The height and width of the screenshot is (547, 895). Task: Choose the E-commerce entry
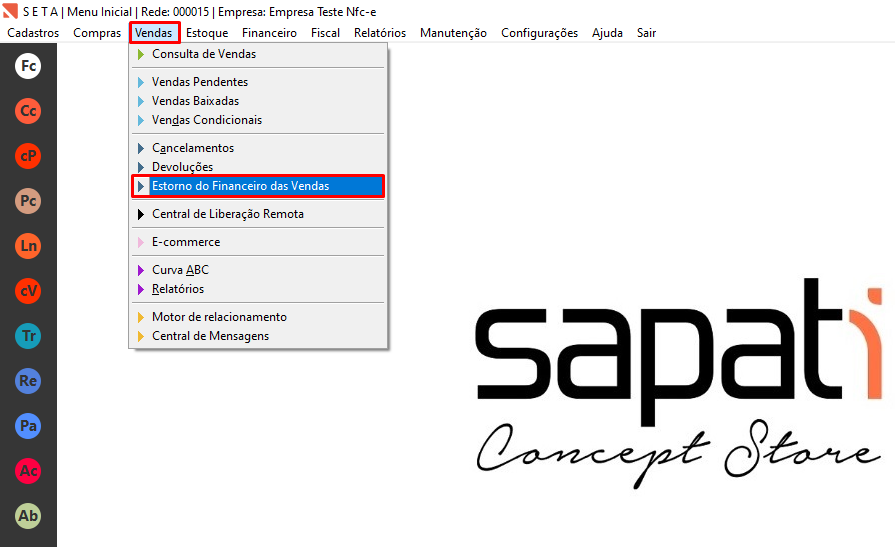(x=258, y=242)
